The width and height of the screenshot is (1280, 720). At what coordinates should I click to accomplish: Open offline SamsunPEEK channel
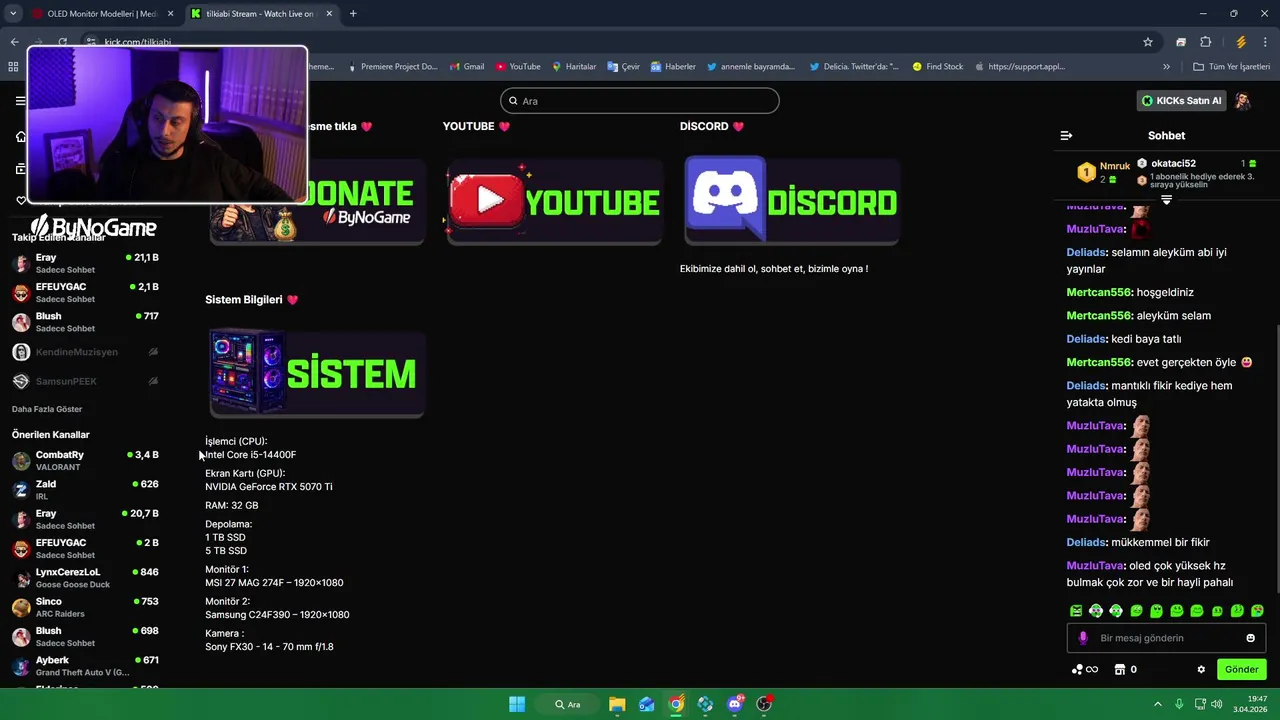point(85,381)
